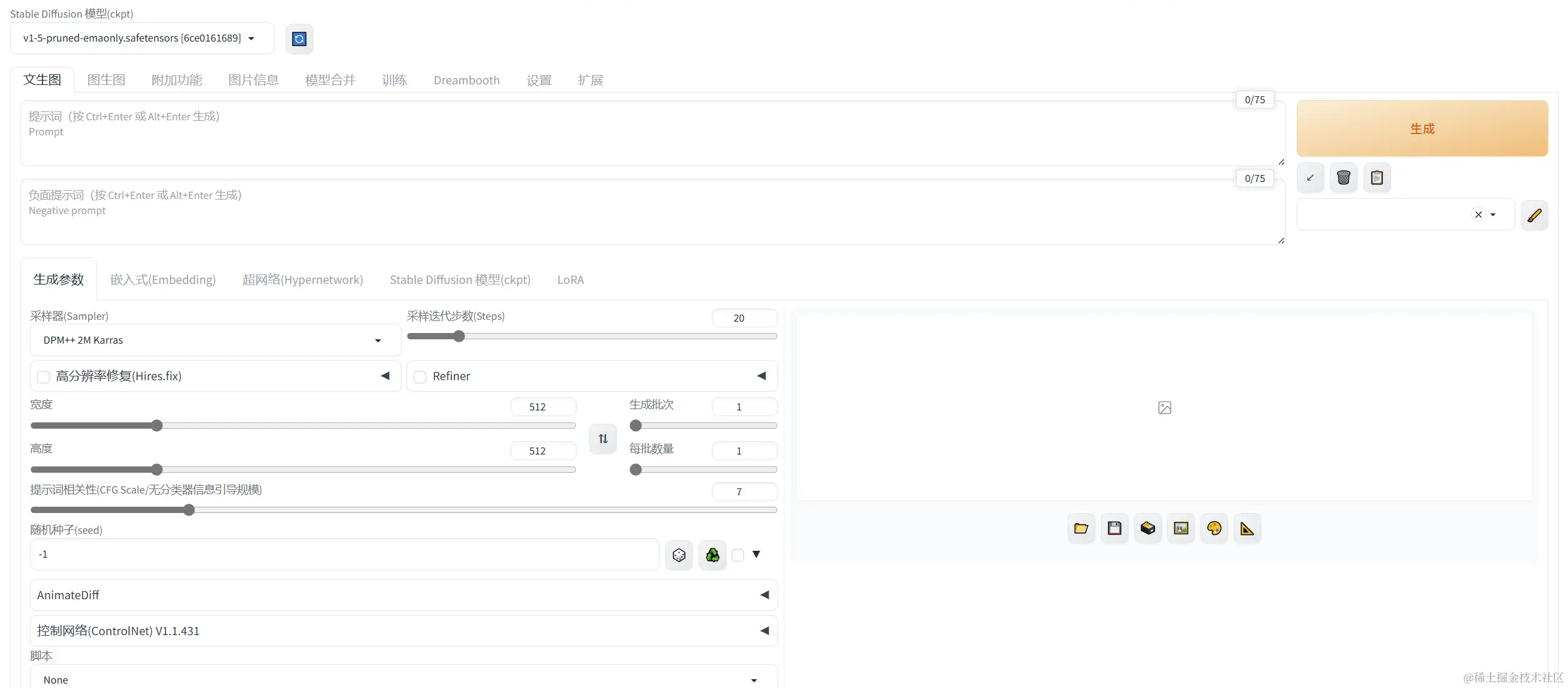Open the DPM++ 2M Karras sampler dropdown
Viewport: 1568px width, 688px height.
coord(215,341)
